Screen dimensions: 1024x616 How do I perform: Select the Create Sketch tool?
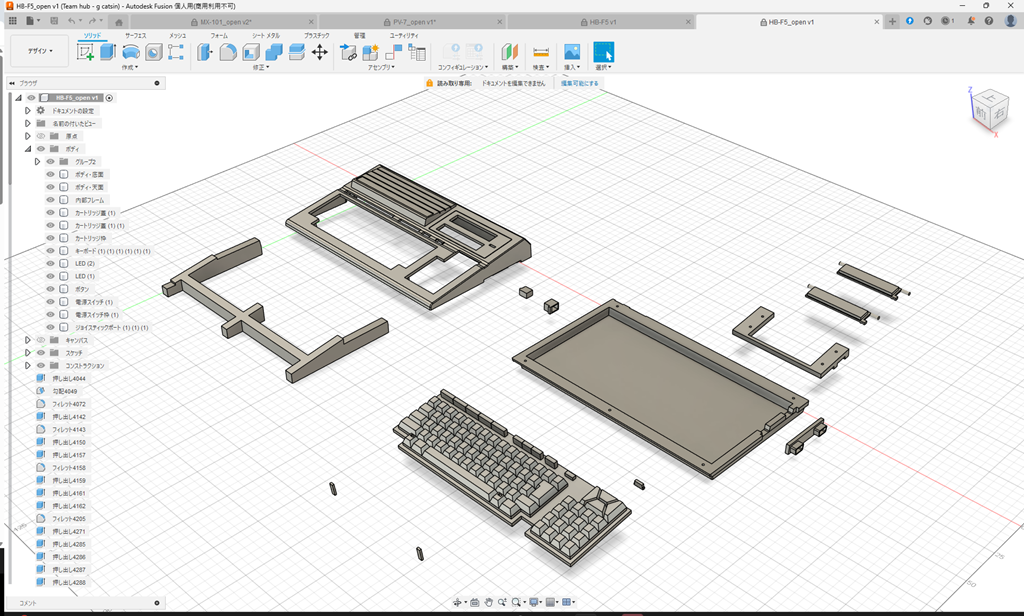[x=85, y=50]
